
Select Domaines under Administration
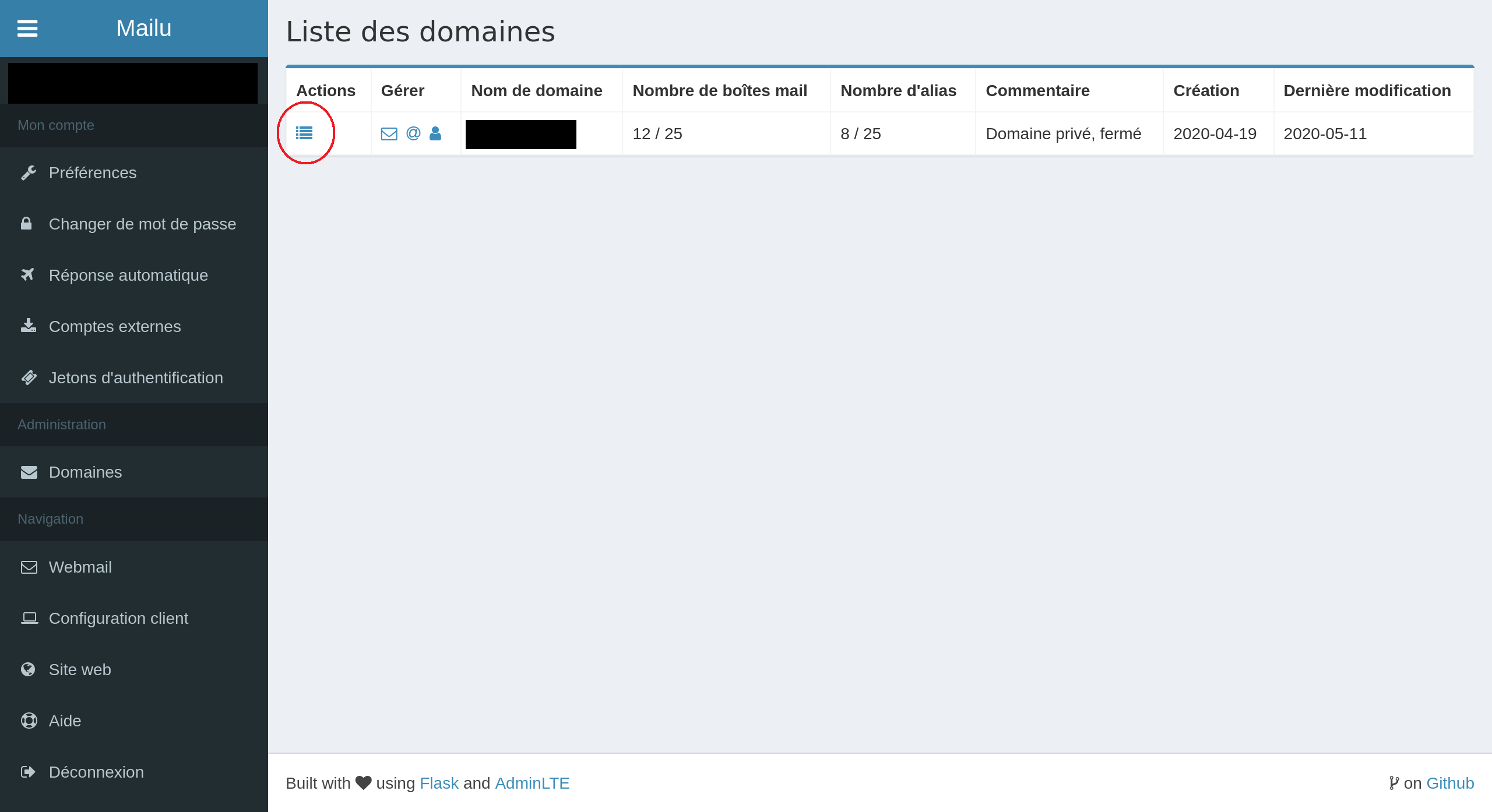click(85, 472)
